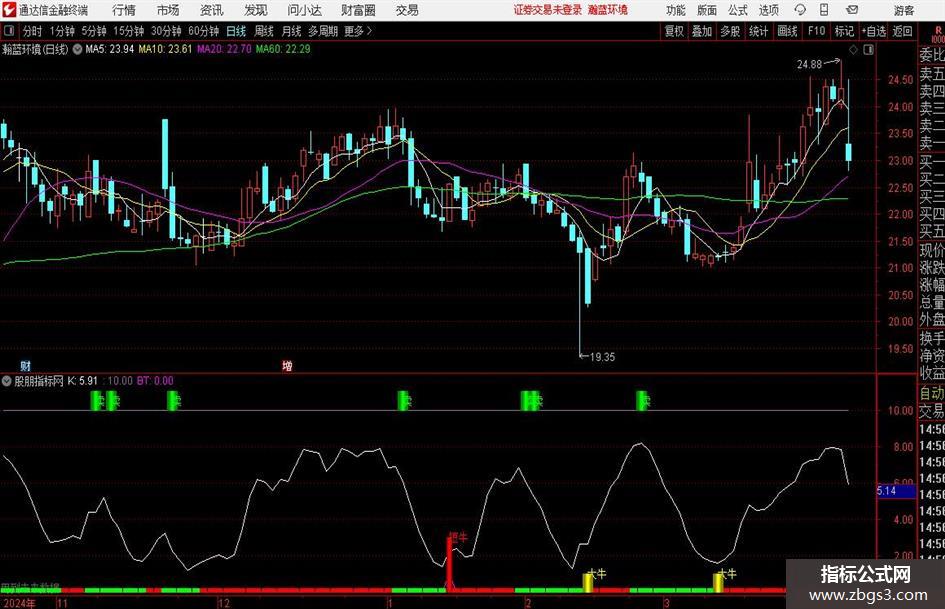Toggle right side panel icon in chart corner
Screen dimensions: 945x609
(868, 49)
